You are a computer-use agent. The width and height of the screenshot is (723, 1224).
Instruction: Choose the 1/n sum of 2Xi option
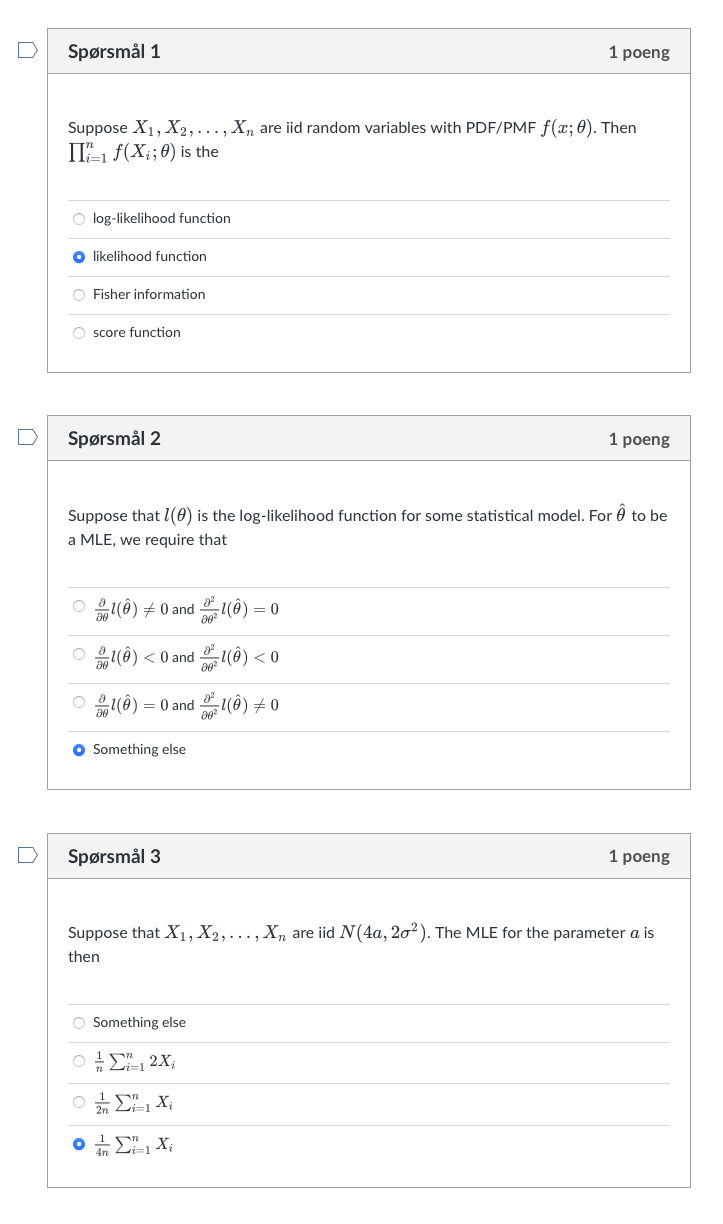coord(79,1061)
